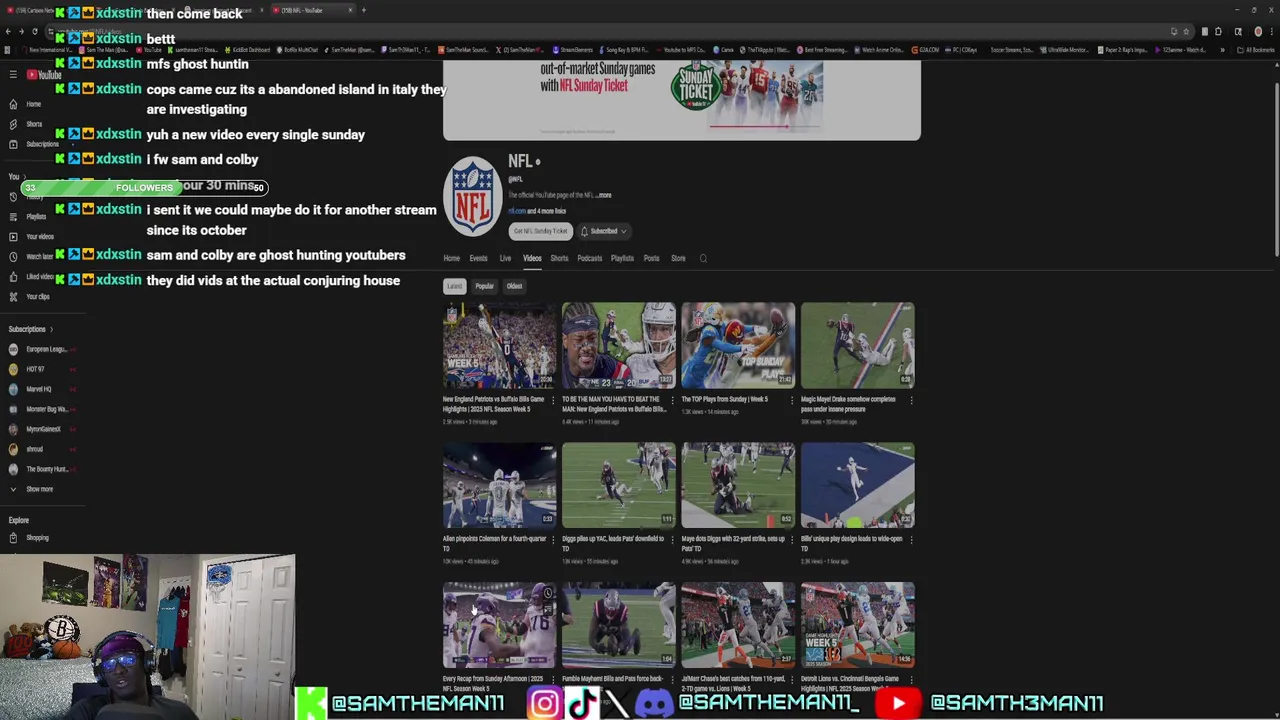Screen dimensions: 1280x720
Task: Expand the hidden bookmarks overflow chevron
Action: click(x=1222, y=50)
